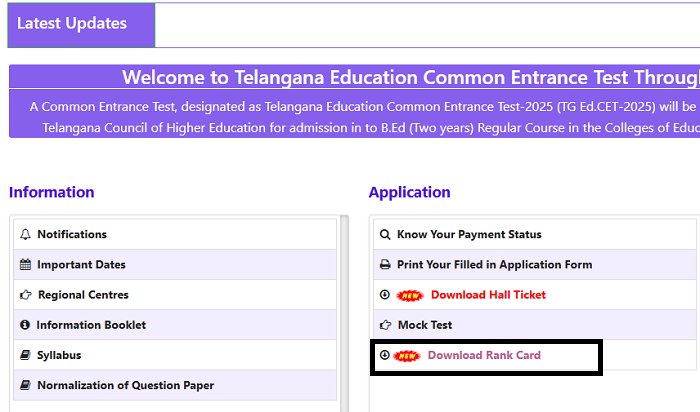Click the info circle icon beside Information Booklet

click(25, 325)
